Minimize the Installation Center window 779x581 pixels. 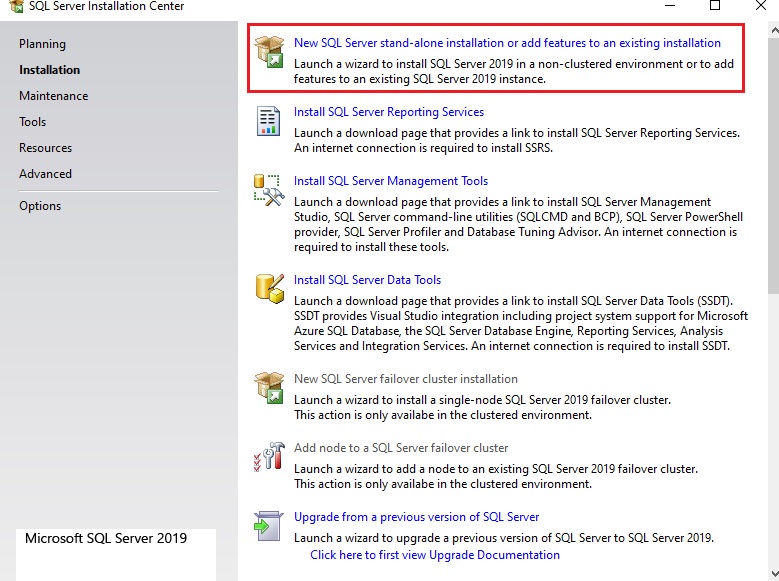pyautogui.click(x=670, y=6)
